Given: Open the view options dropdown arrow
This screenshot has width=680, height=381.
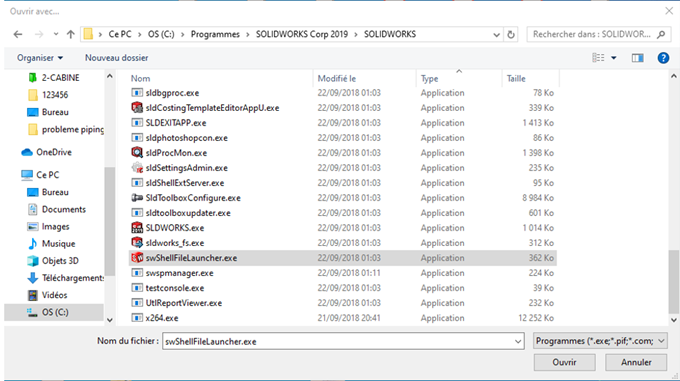Looking at the screenshot, I should 614,58.
